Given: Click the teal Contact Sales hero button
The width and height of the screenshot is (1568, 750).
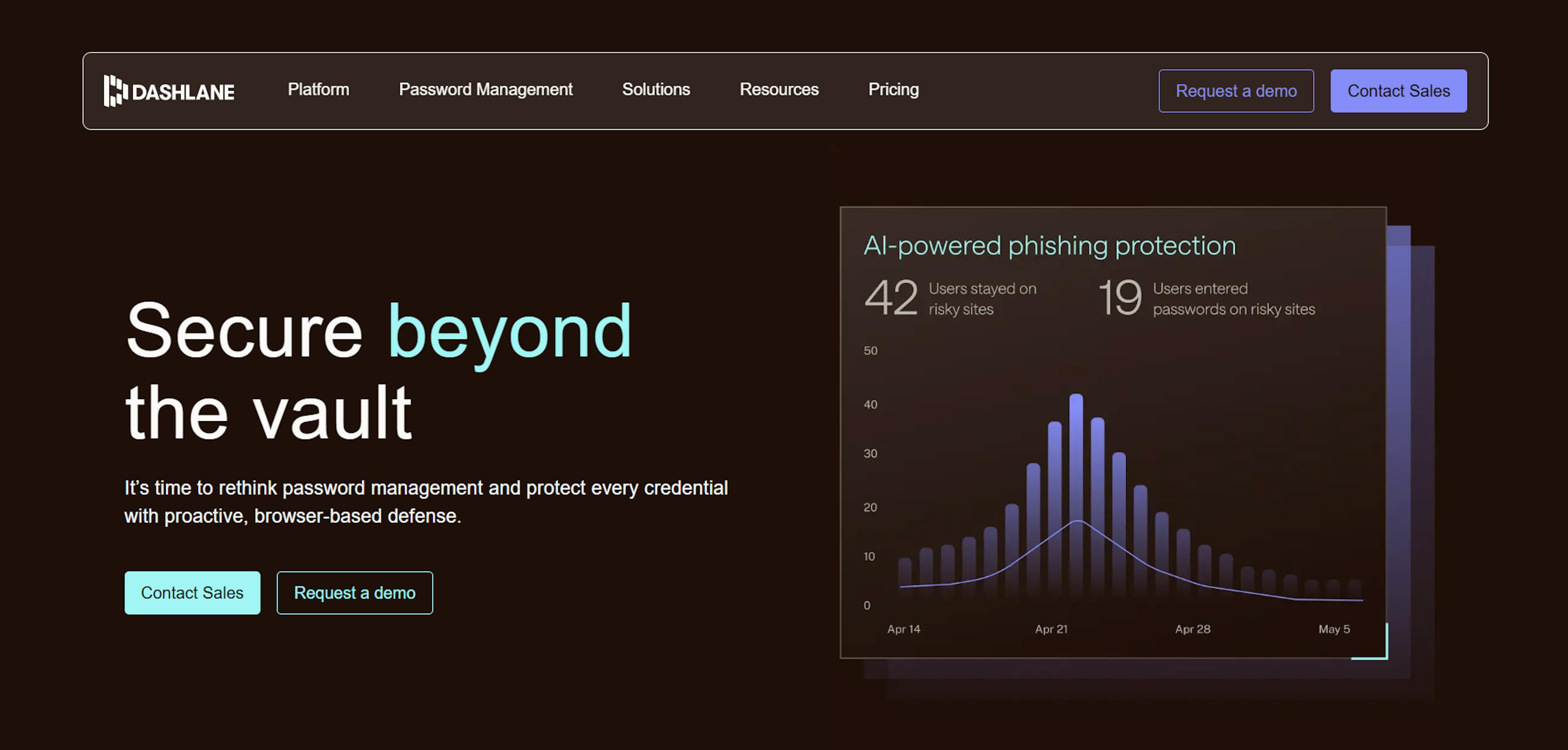Looking at the screenshot, I should [x=192, y=592].
